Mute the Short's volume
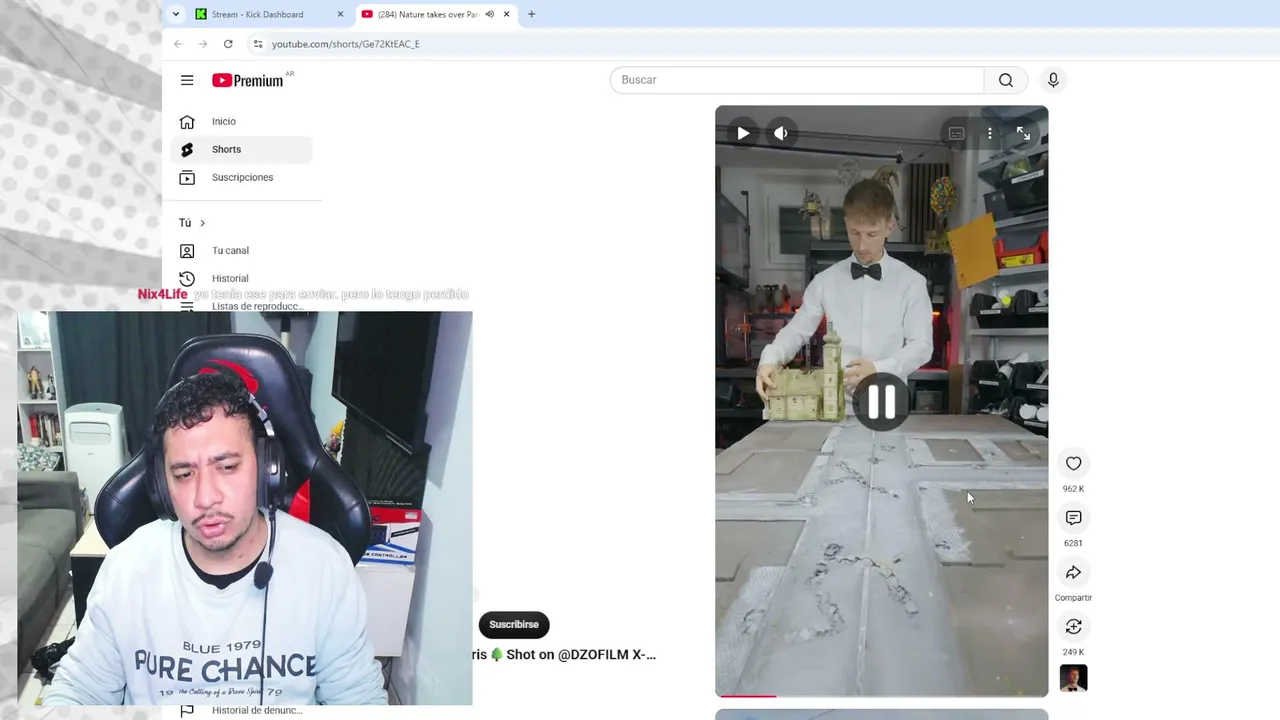 coord(781,133)
